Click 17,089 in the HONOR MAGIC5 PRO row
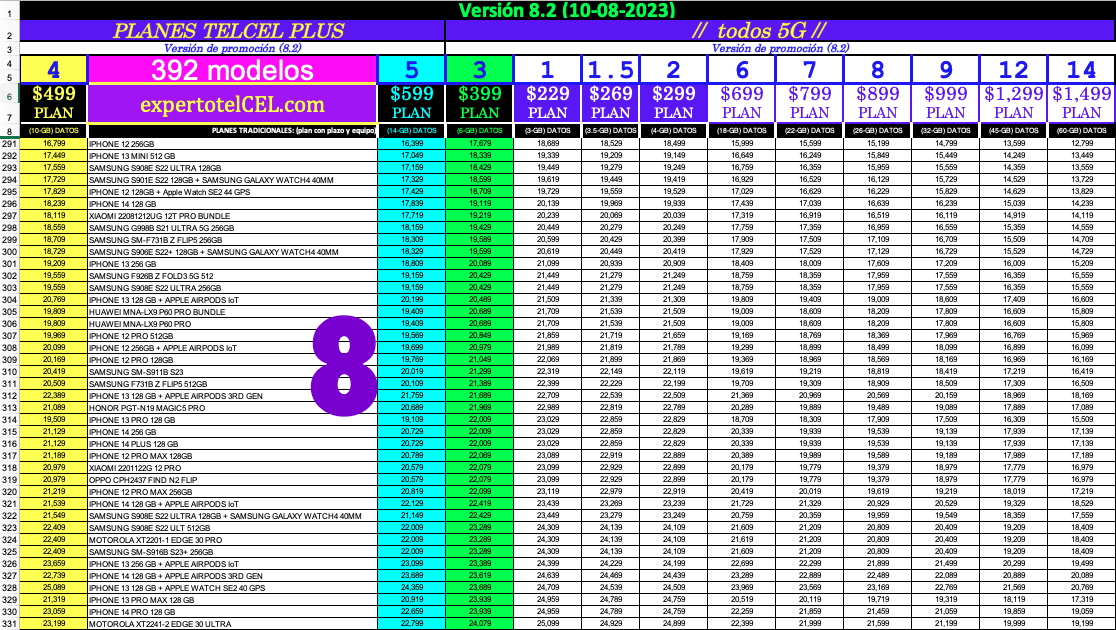1116x630 pixels. tap(1081, 408)
